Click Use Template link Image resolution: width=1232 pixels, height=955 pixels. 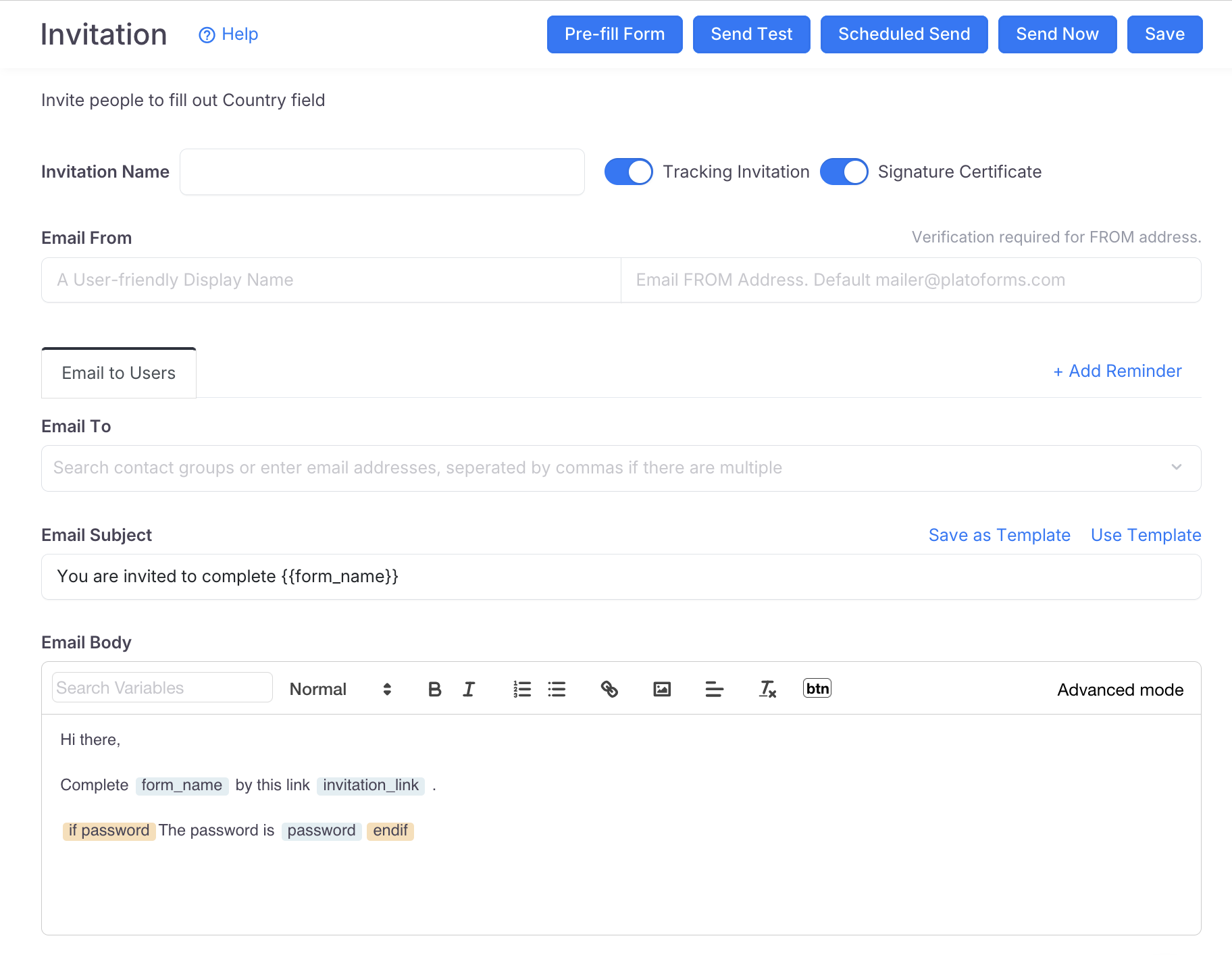pos(1146,535)
